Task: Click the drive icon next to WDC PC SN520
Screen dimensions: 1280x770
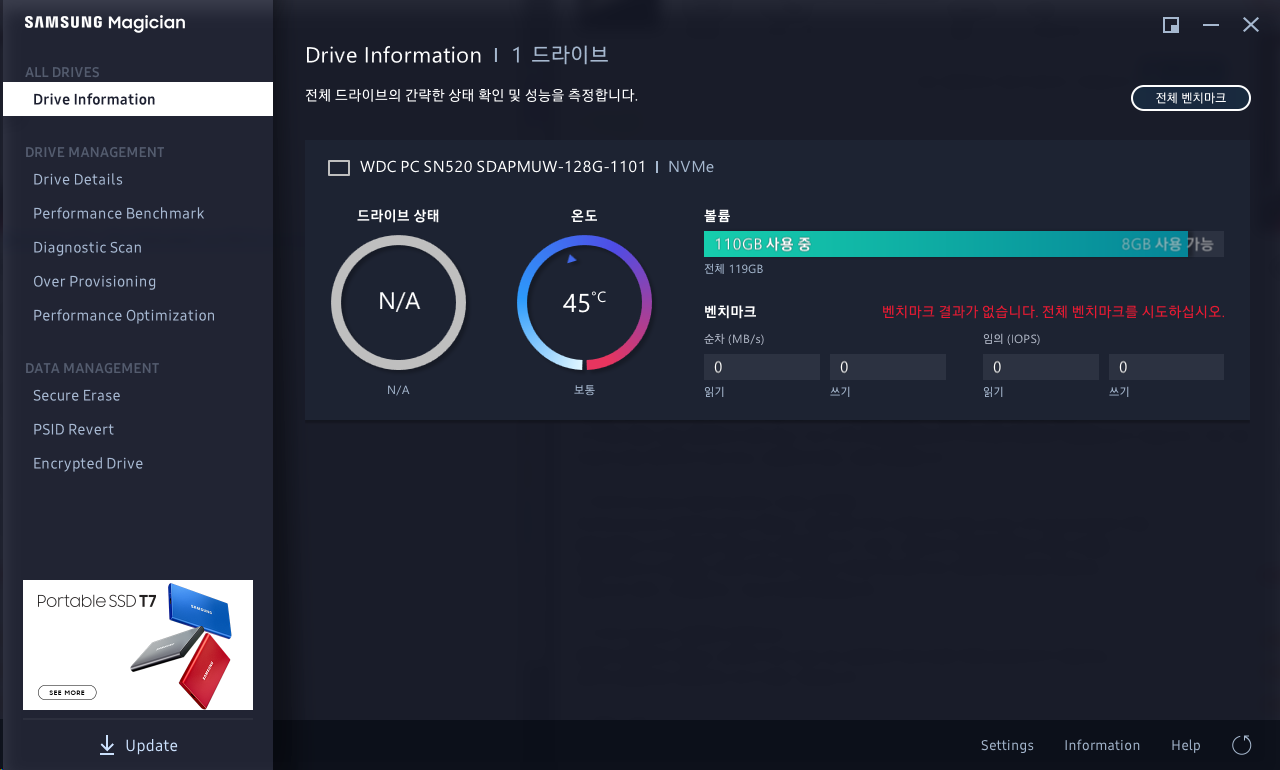Action: [339, 168]
